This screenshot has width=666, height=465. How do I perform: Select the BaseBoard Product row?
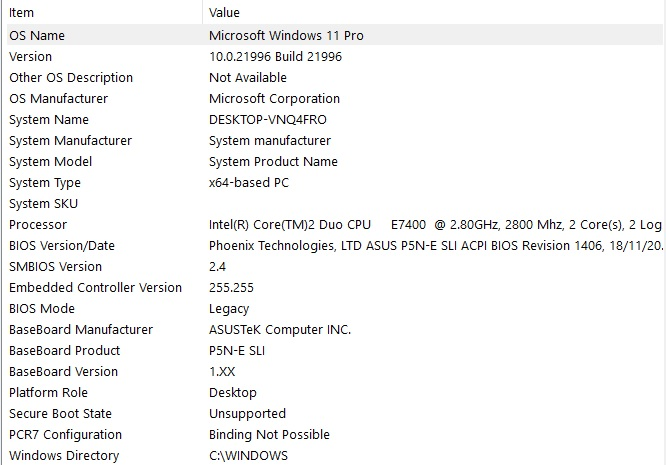[335, 351]
